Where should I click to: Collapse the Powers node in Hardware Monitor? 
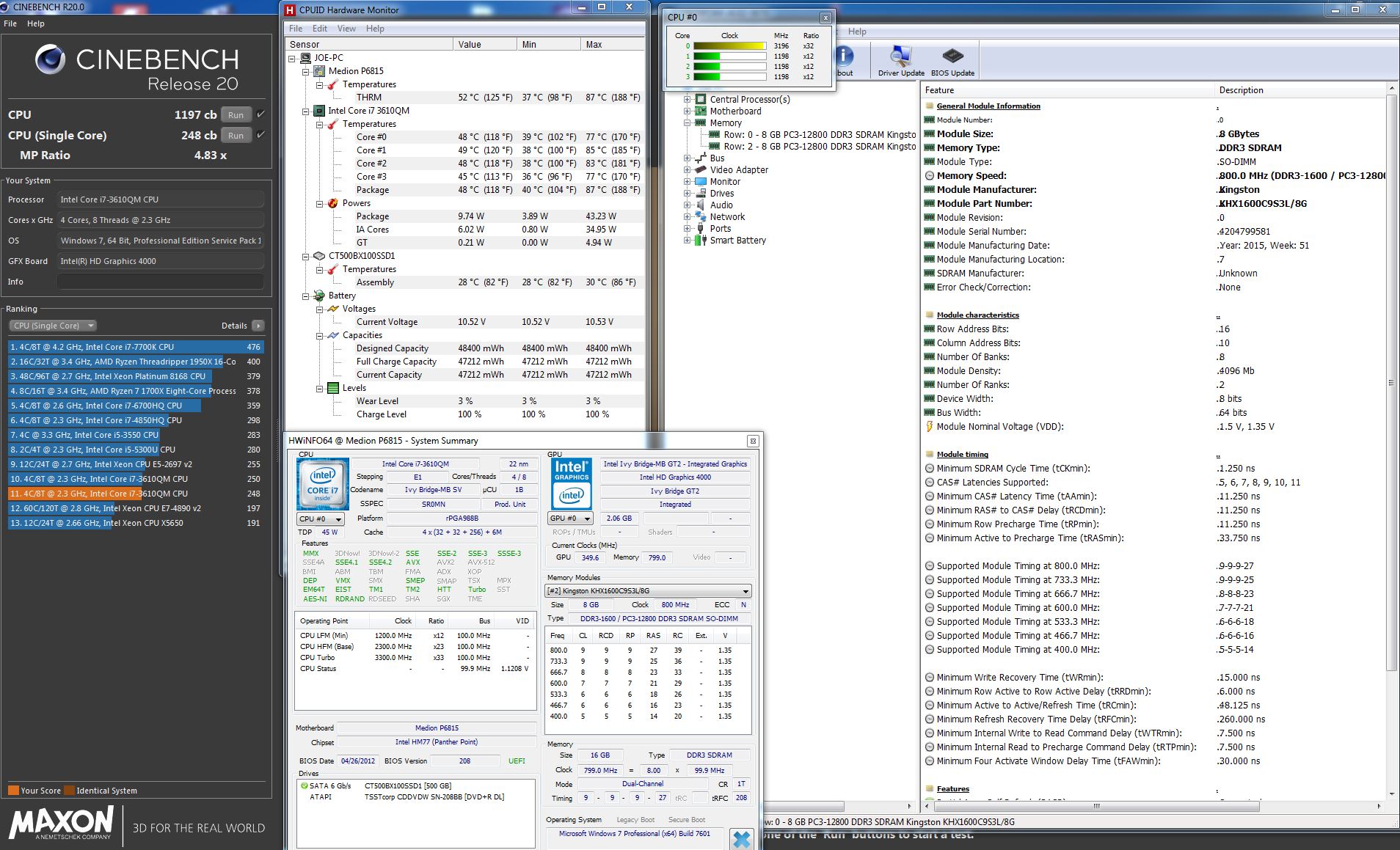coord(320,203)
